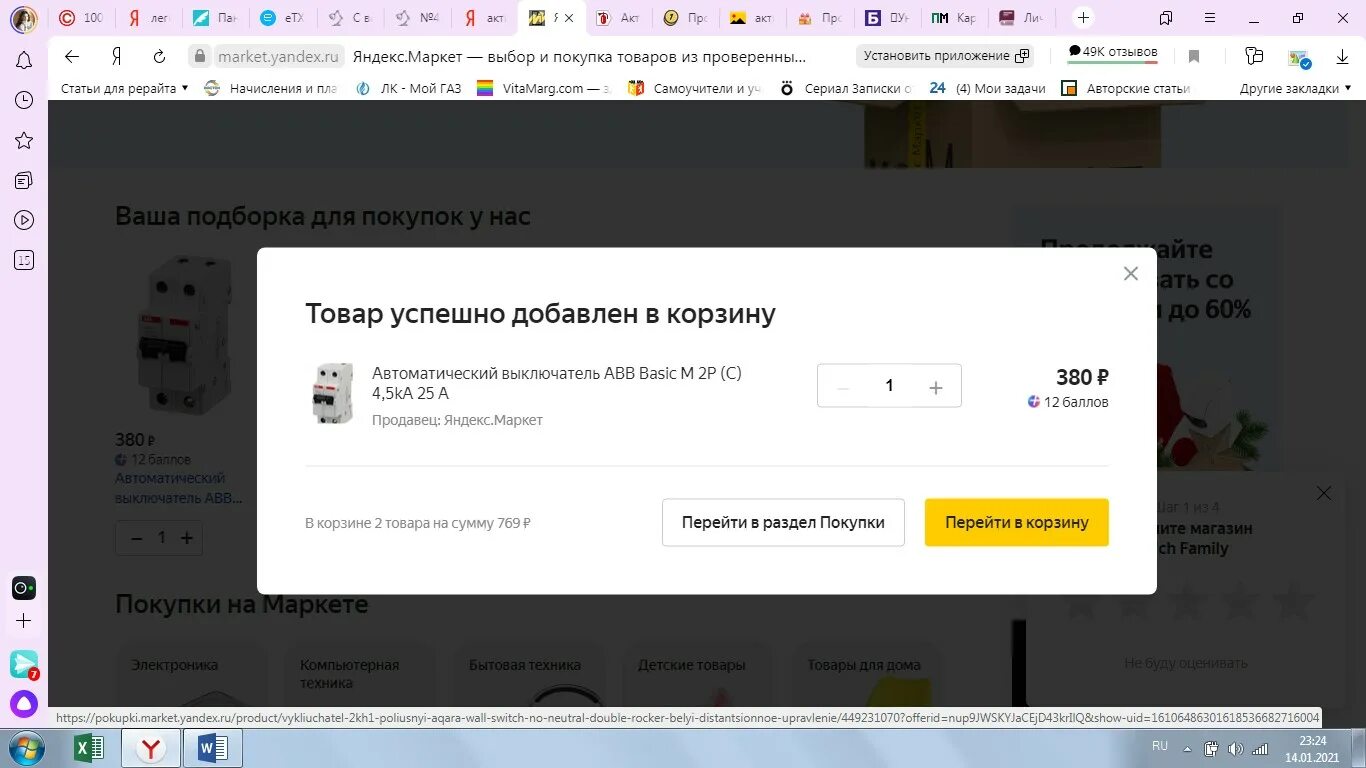1366x768 pixels.
Task: Open the tab manager icon near window controls
Action: point(1165,17)
